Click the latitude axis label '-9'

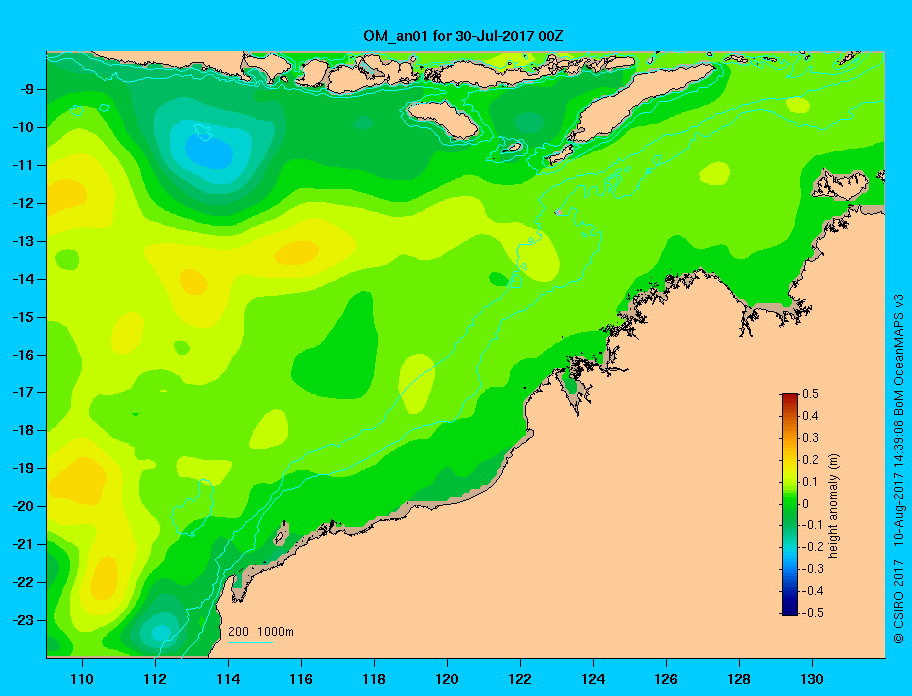(x=27, y=90)
